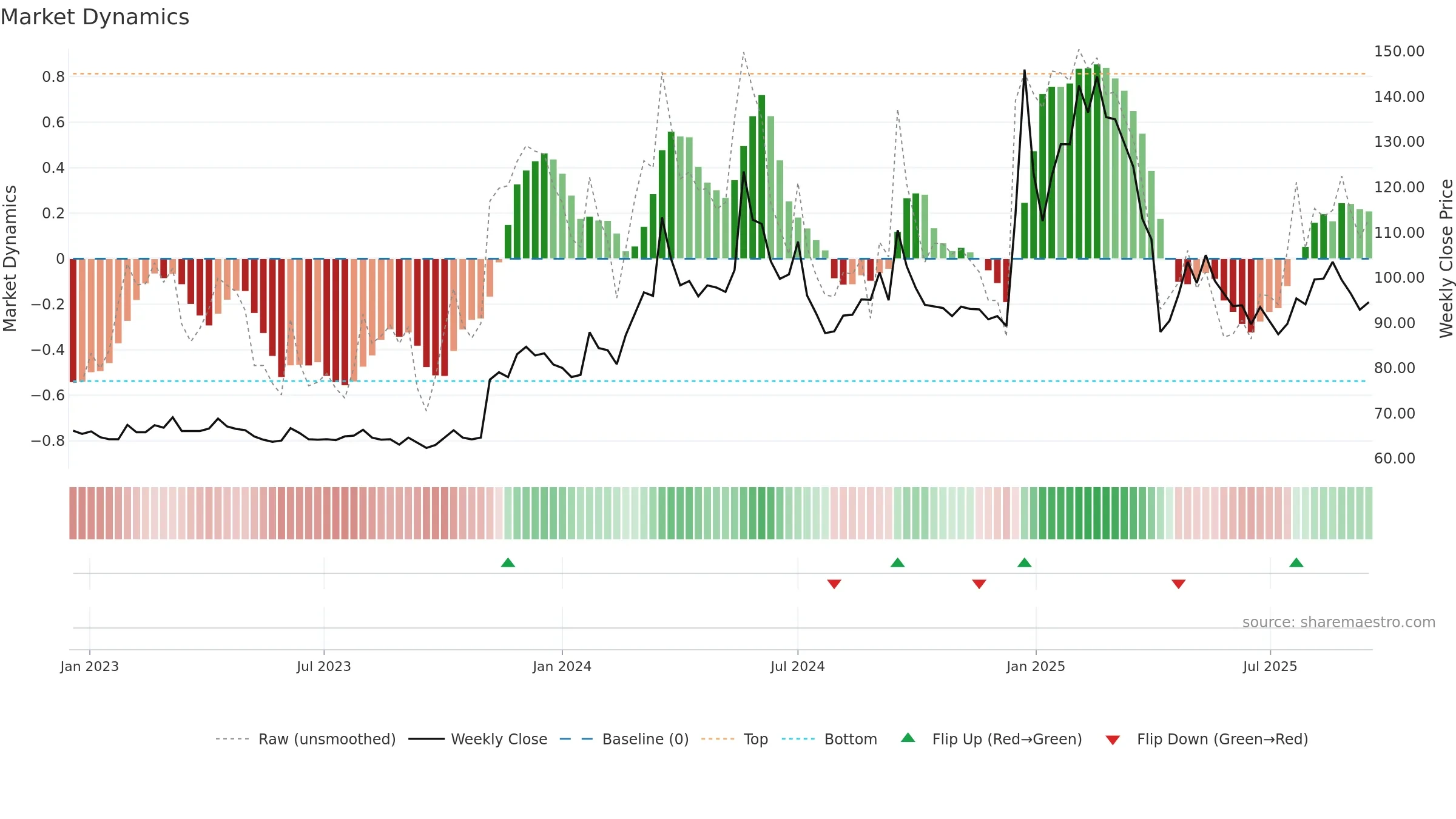This screenshot has width=1456, height=819.
Task: Click the second flip-down marker, the one nearest before Jan 2025
Action: (979, 584)
